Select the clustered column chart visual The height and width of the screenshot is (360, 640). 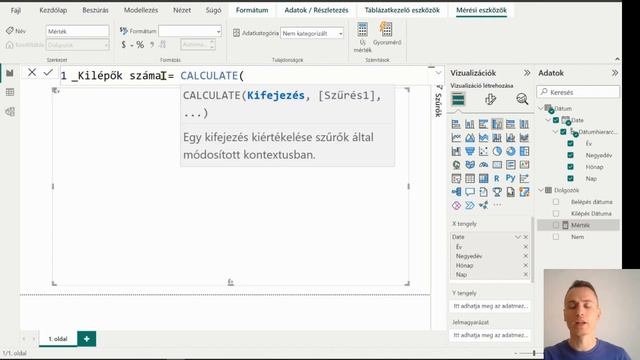coord(497,124)
